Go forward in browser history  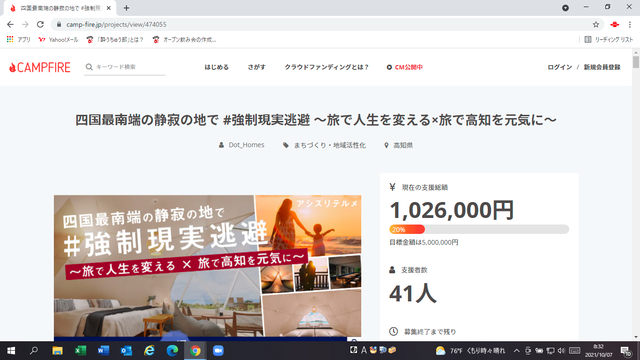(25, 24)
